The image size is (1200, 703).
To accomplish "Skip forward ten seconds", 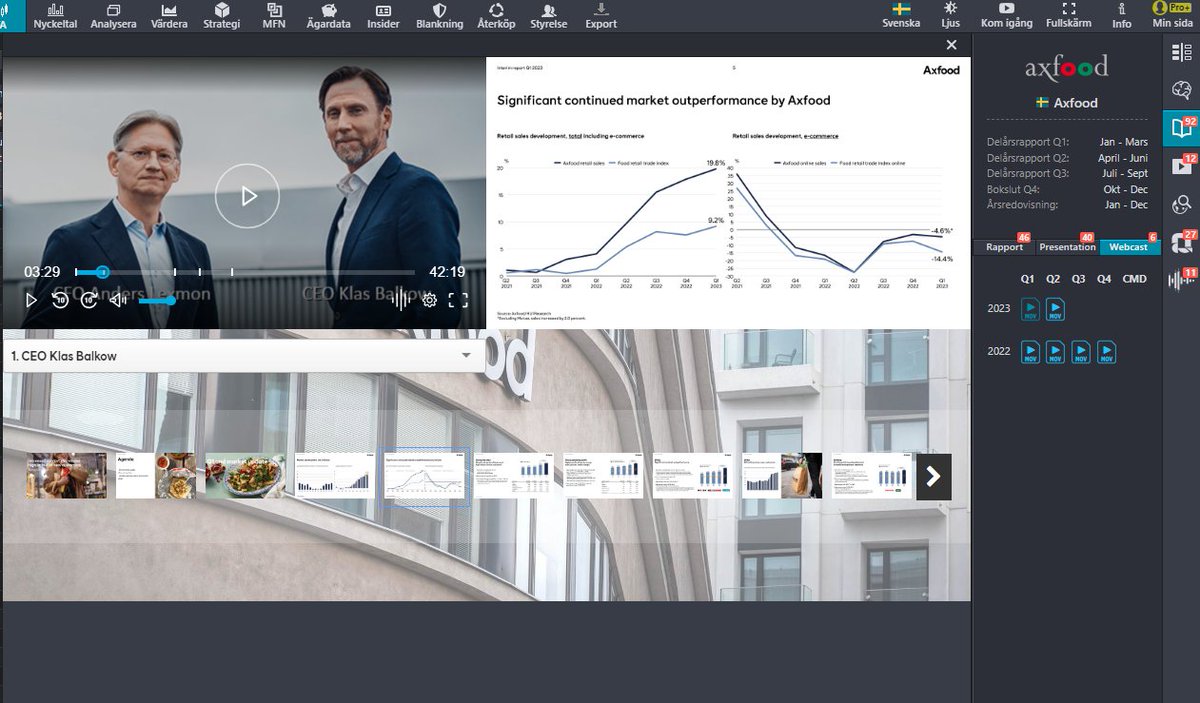I will pyautogui.click(x=89, y=299).
